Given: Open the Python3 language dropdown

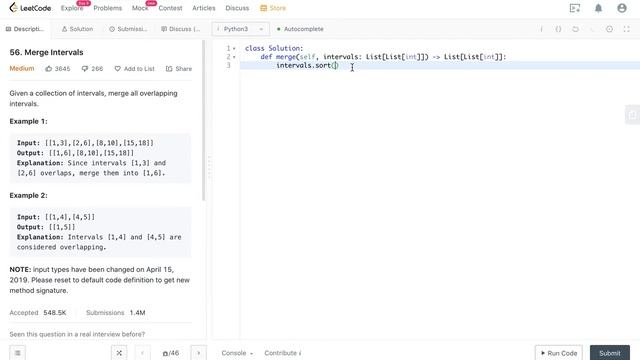Looking at the screenshot, I should pyautogui.click(x=240, y=29).
